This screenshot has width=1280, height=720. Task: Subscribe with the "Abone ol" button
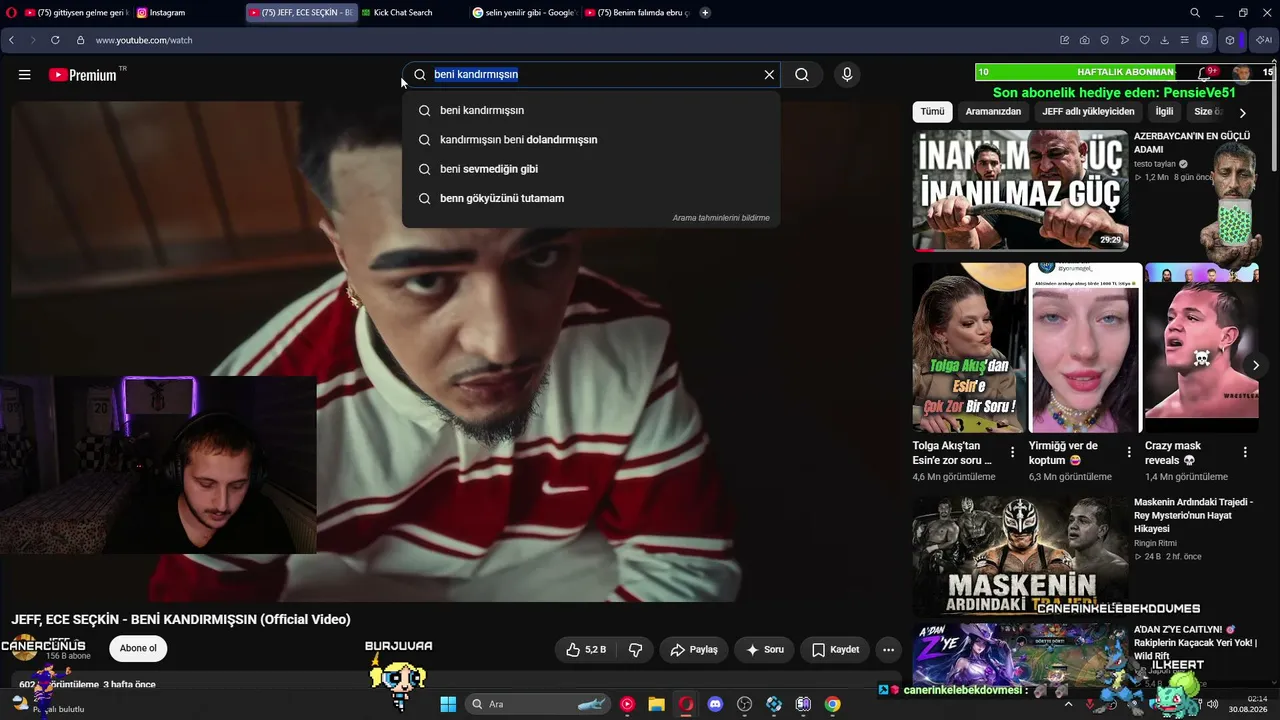pyautogui.click(x=138, y=648)
